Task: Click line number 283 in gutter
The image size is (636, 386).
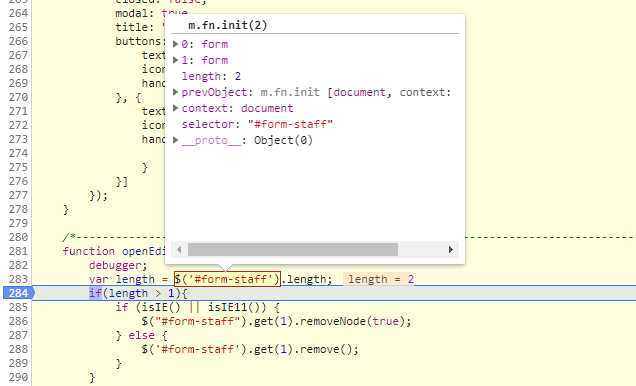Action: pos(18,279)
